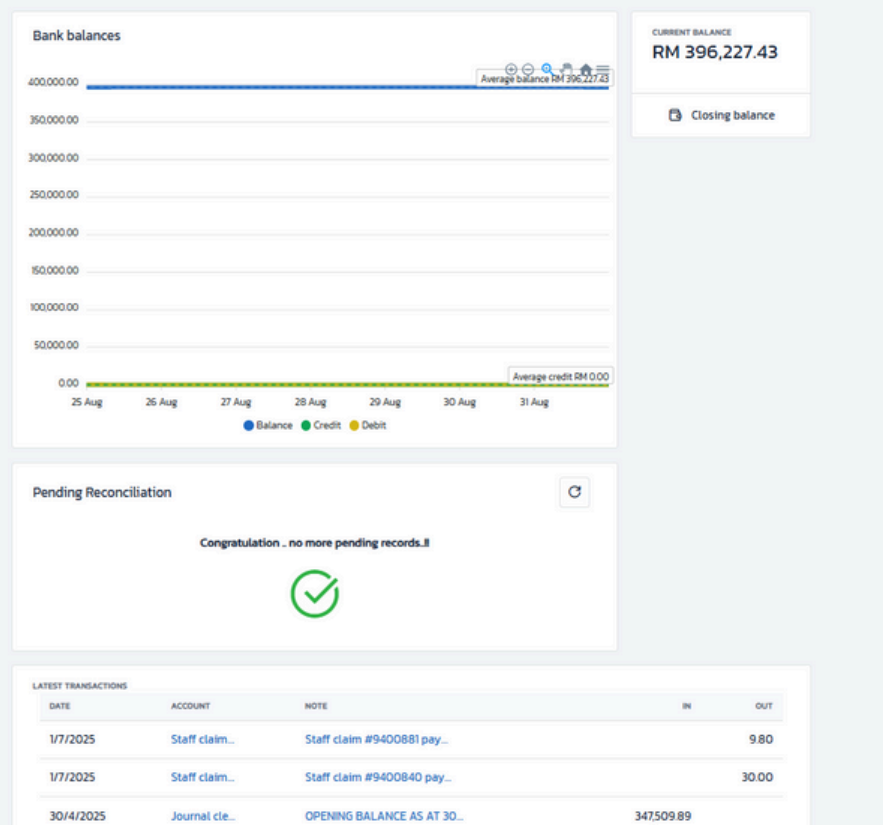Activate the chart panning hand tool
The image size is (883, 825).
(566, 69)
